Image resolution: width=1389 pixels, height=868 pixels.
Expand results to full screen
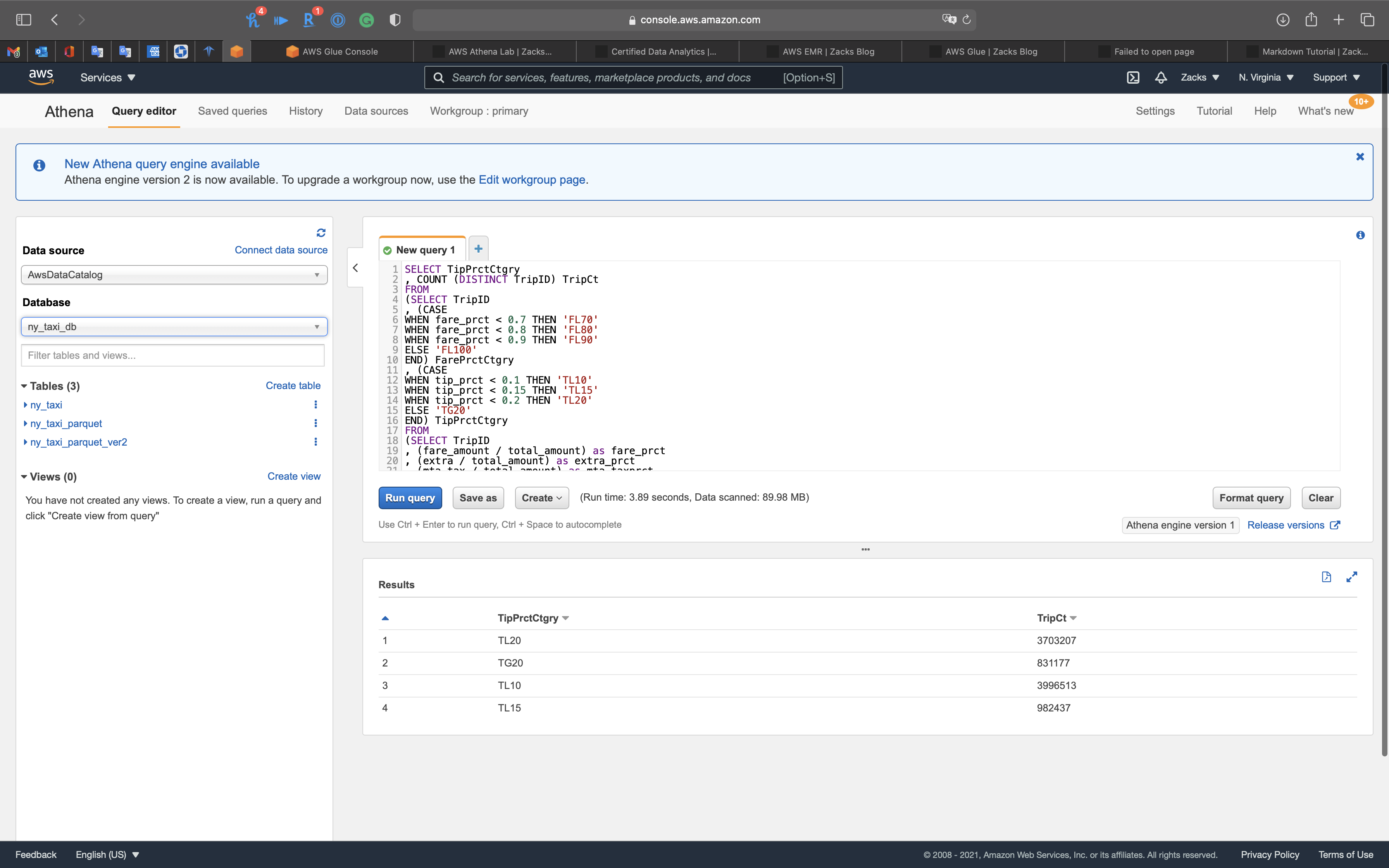tap(1352, 577)
